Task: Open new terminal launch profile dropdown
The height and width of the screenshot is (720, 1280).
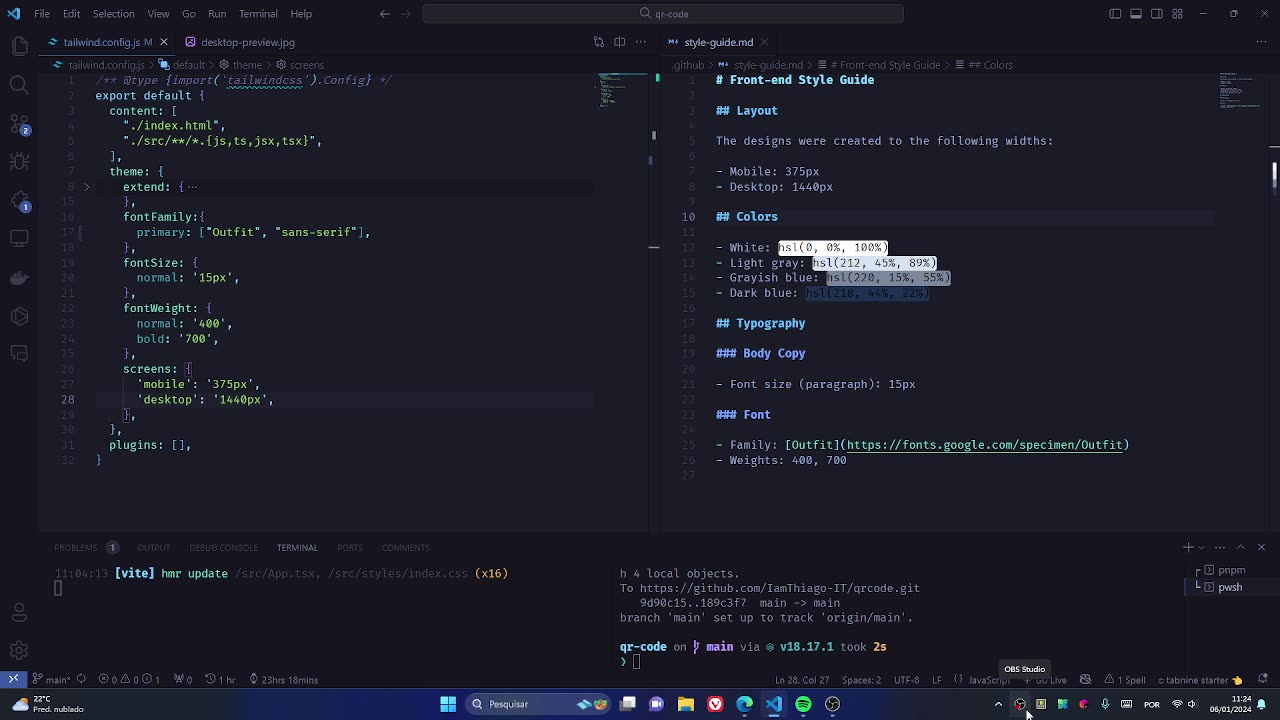Action: click(1203, 547)
